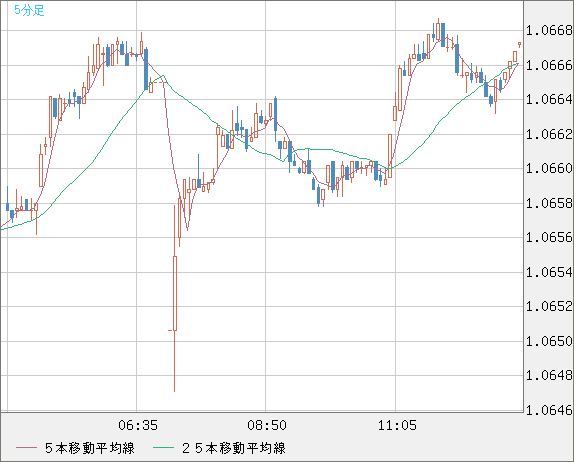Screen dimensions: 574x462
Task: Click the 11:05 time axis label
Action: click(397, 425)
